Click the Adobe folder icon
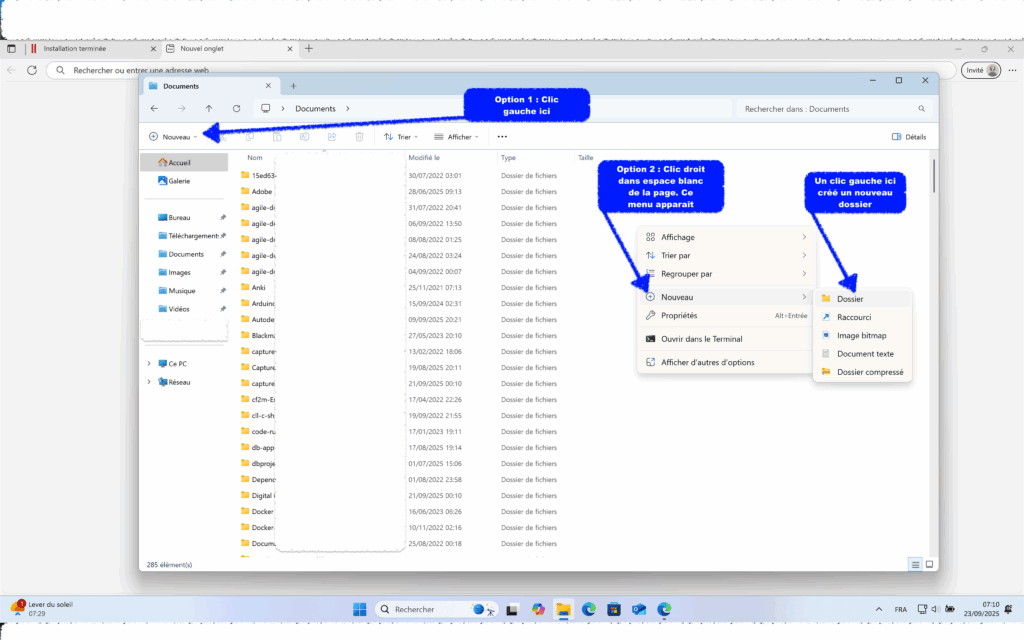The width and height of the screenshot is (1024, 640). click(244, 191)
